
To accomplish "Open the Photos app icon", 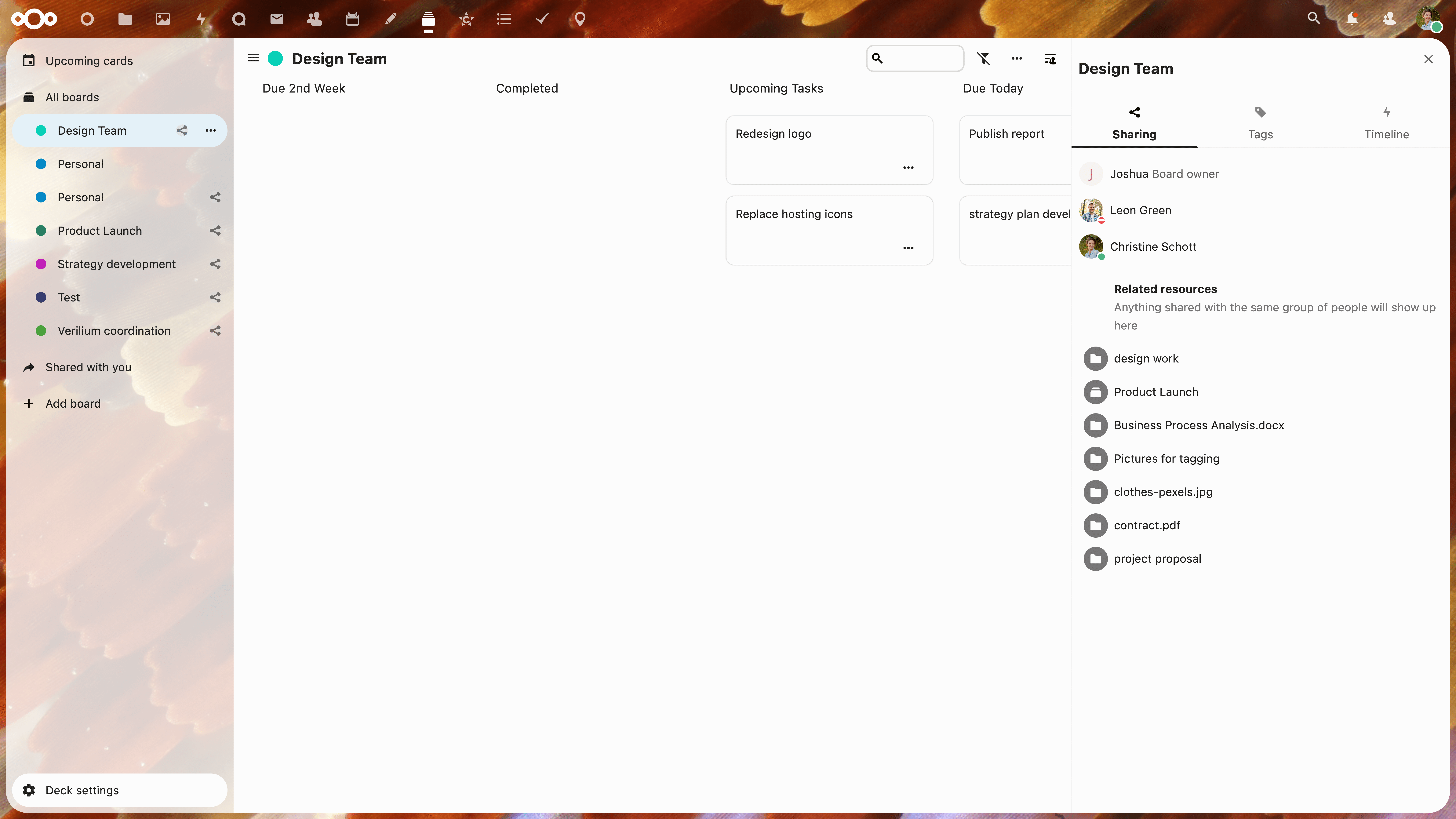I will (163, 19).
